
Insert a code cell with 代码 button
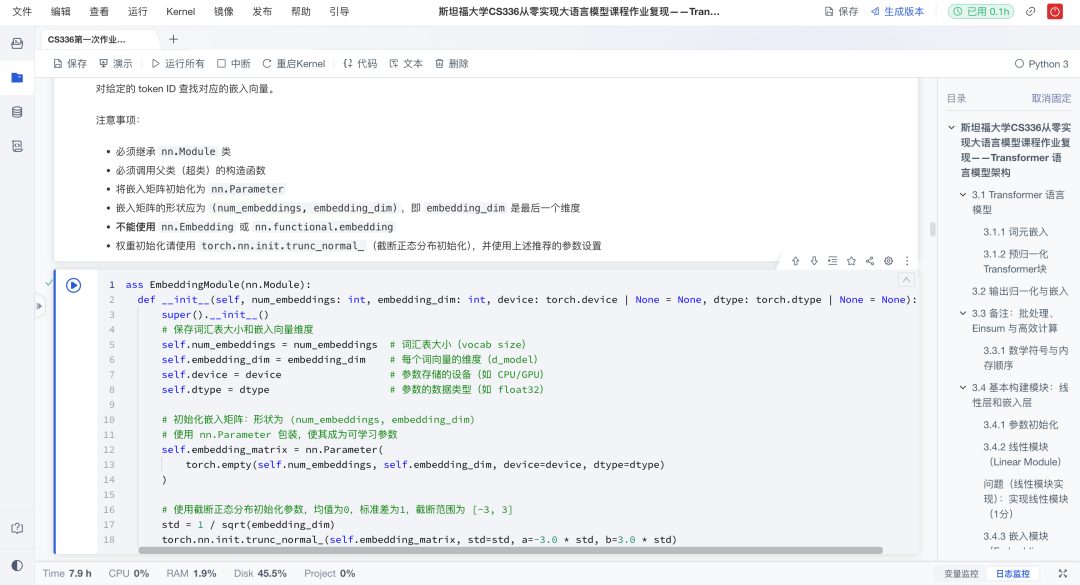coord(360,63)
